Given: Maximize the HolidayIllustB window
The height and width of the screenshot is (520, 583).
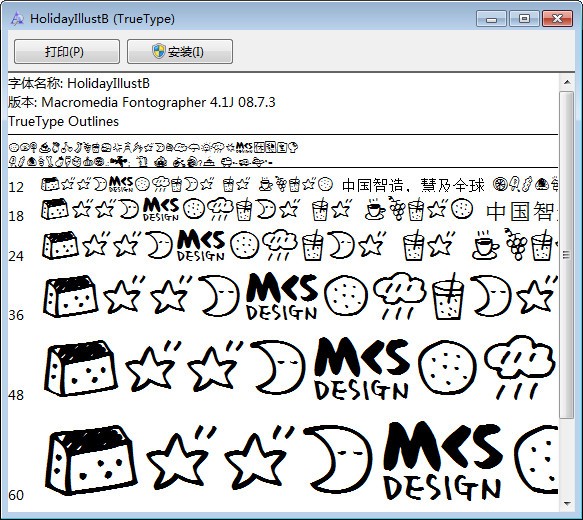Looking at the screenshot, I should 524,19.
